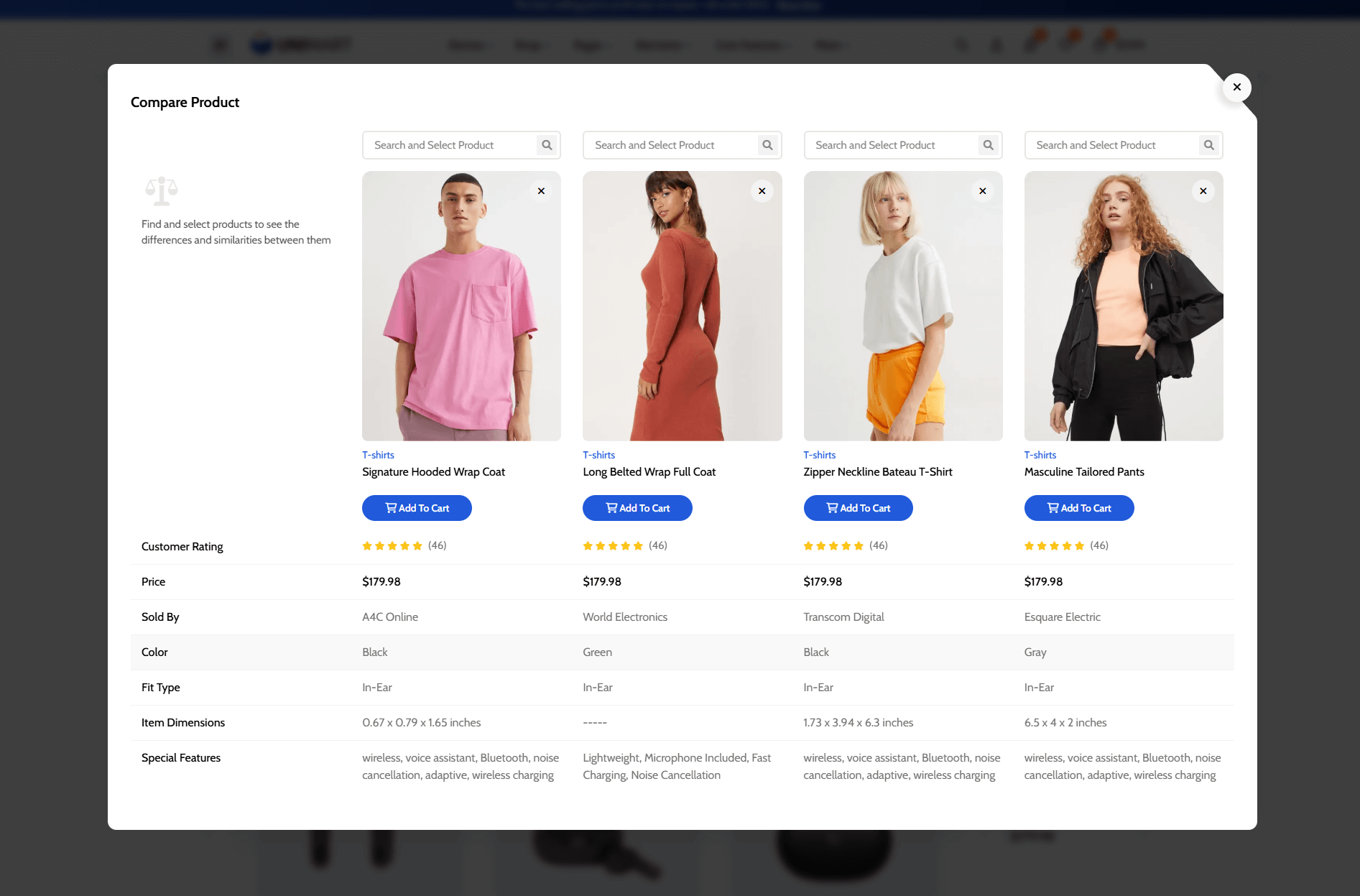This screenshot has height=896, width=1360.
Task: Click the pink t-shirt product image
Action: [x=461, y=306]
